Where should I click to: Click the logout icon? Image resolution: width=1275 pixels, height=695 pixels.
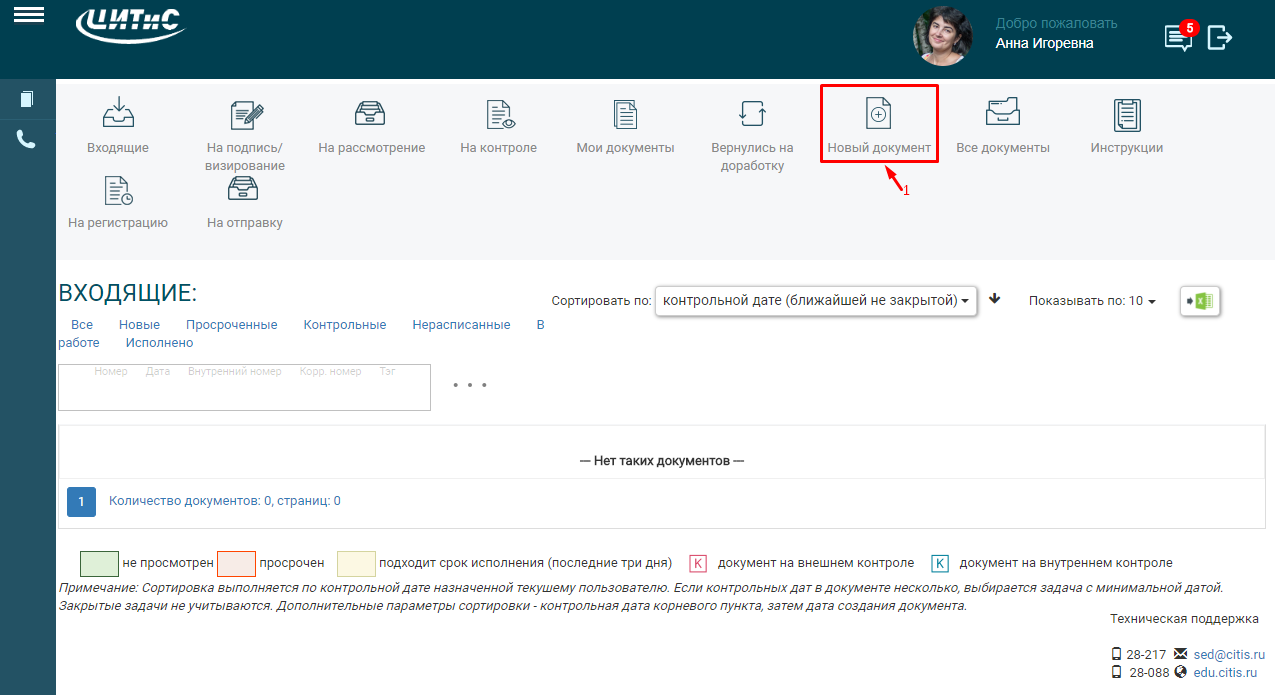[1220, 38]
